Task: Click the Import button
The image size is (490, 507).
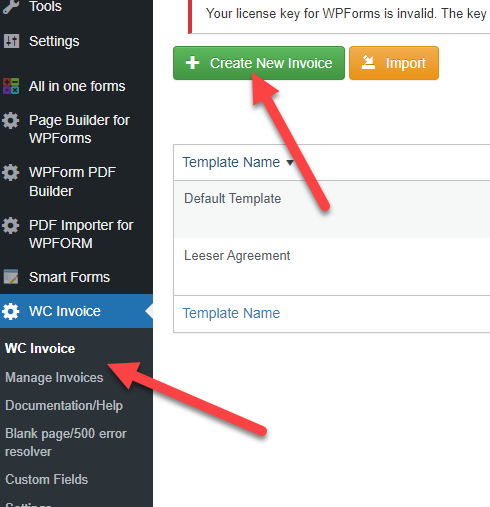Action: click(394, 63)
